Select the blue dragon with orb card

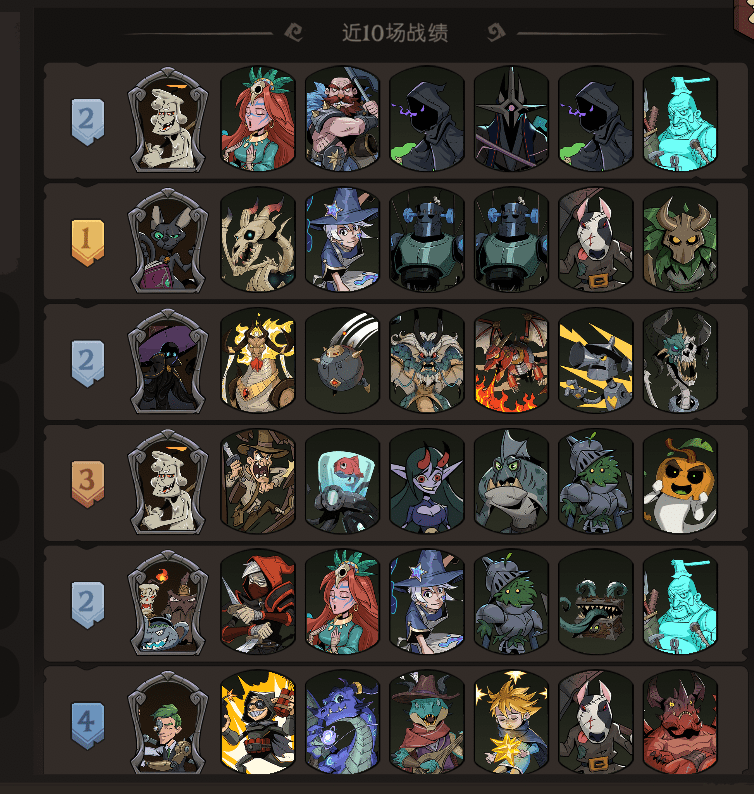342,722
